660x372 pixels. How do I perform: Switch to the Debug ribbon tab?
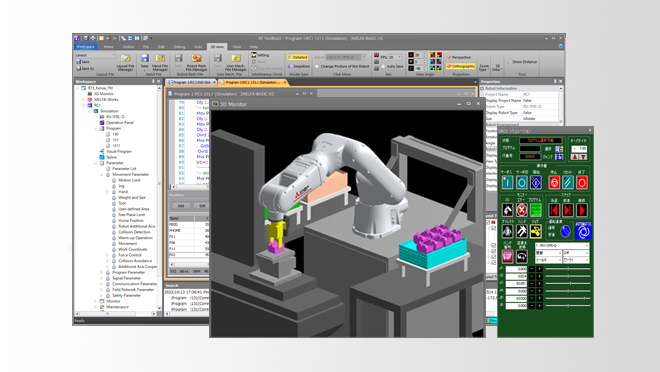point(179,47)
